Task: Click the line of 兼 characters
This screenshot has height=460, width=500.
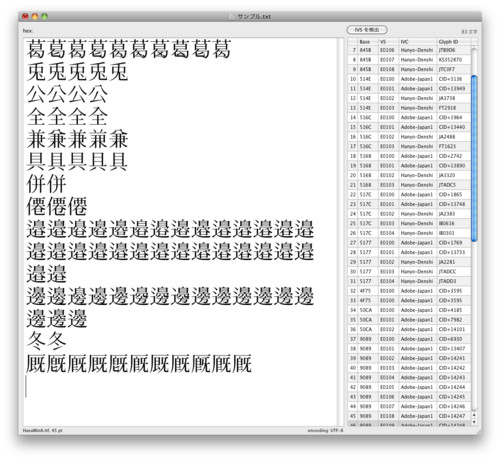Action: 77,139
